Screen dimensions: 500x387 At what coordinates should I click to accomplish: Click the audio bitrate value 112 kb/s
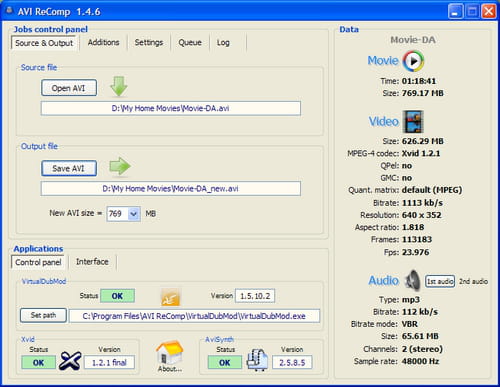(x=420, y=312)
